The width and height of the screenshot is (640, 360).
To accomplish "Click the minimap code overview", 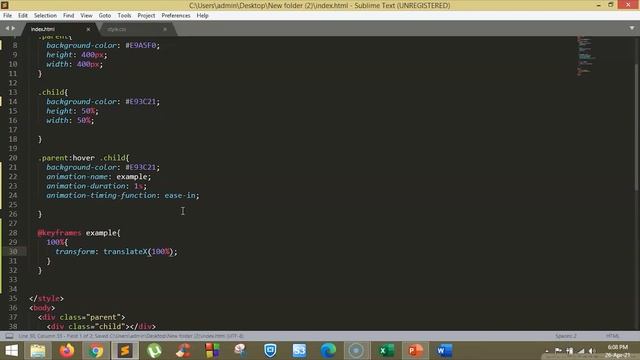I will pyautogui.click(x=586, y=56).
